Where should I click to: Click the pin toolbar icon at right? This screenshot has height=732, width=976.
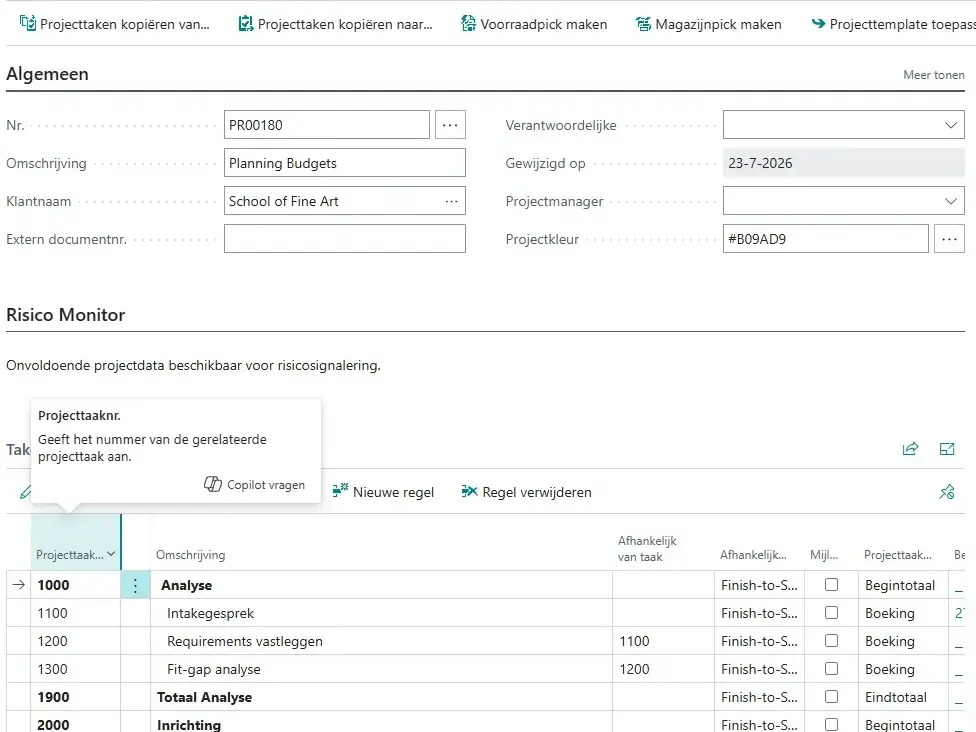[x=947, y=492]
